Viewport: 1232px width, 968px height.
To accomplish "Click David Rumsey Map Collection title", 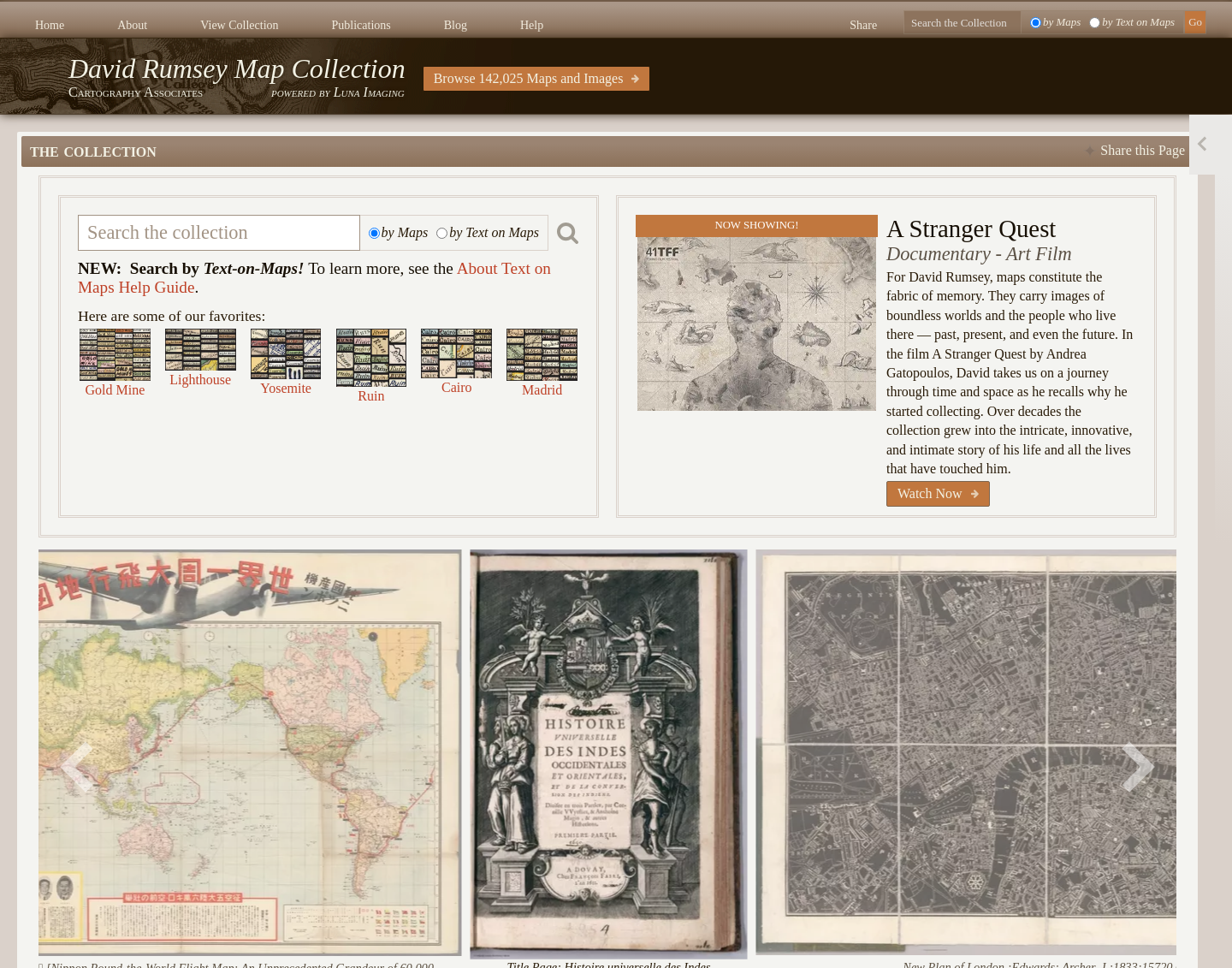I will tap(236, 68).
